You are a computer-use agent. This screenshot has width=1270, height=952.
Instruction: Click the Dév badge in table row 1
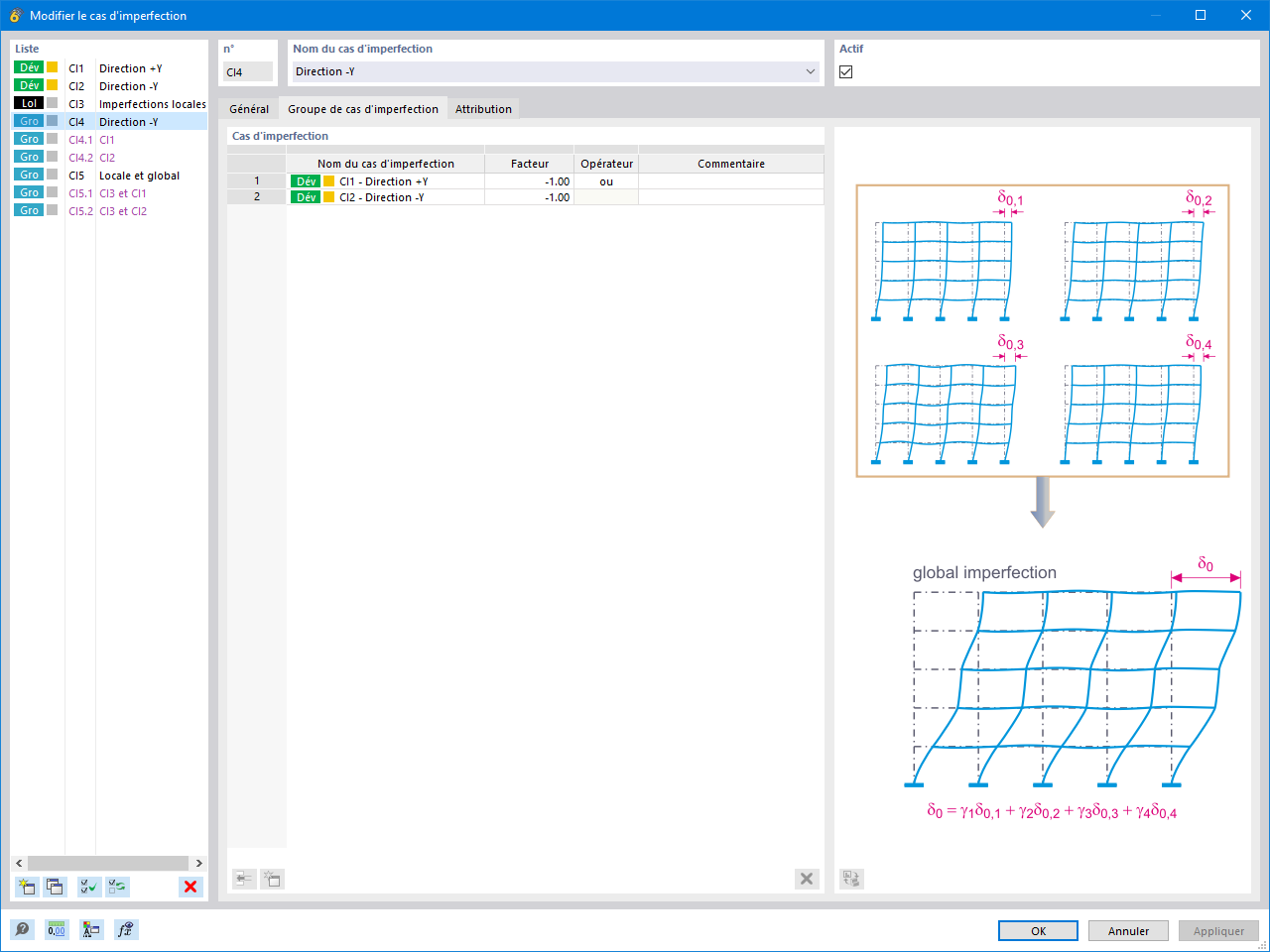(306, 181)
